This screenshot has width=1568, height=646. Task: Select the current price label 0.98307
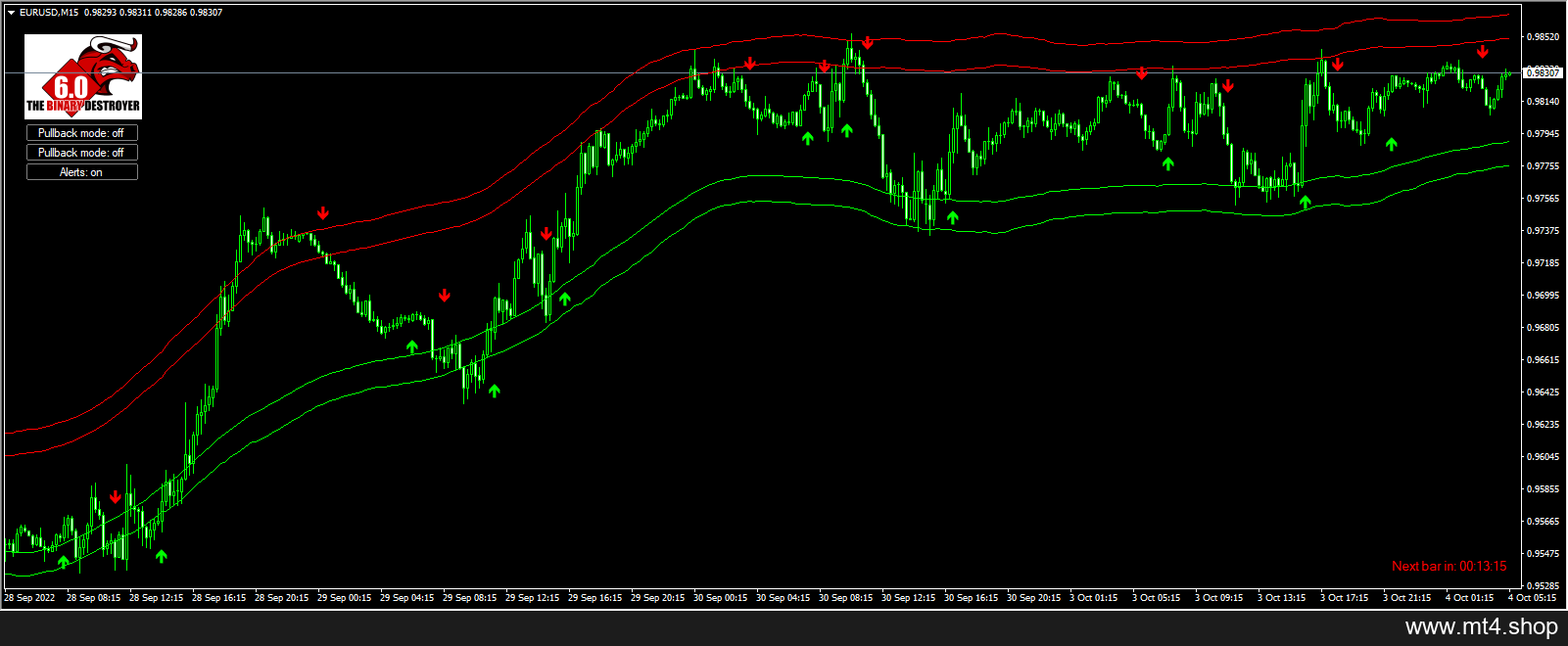pos(1544,72)
